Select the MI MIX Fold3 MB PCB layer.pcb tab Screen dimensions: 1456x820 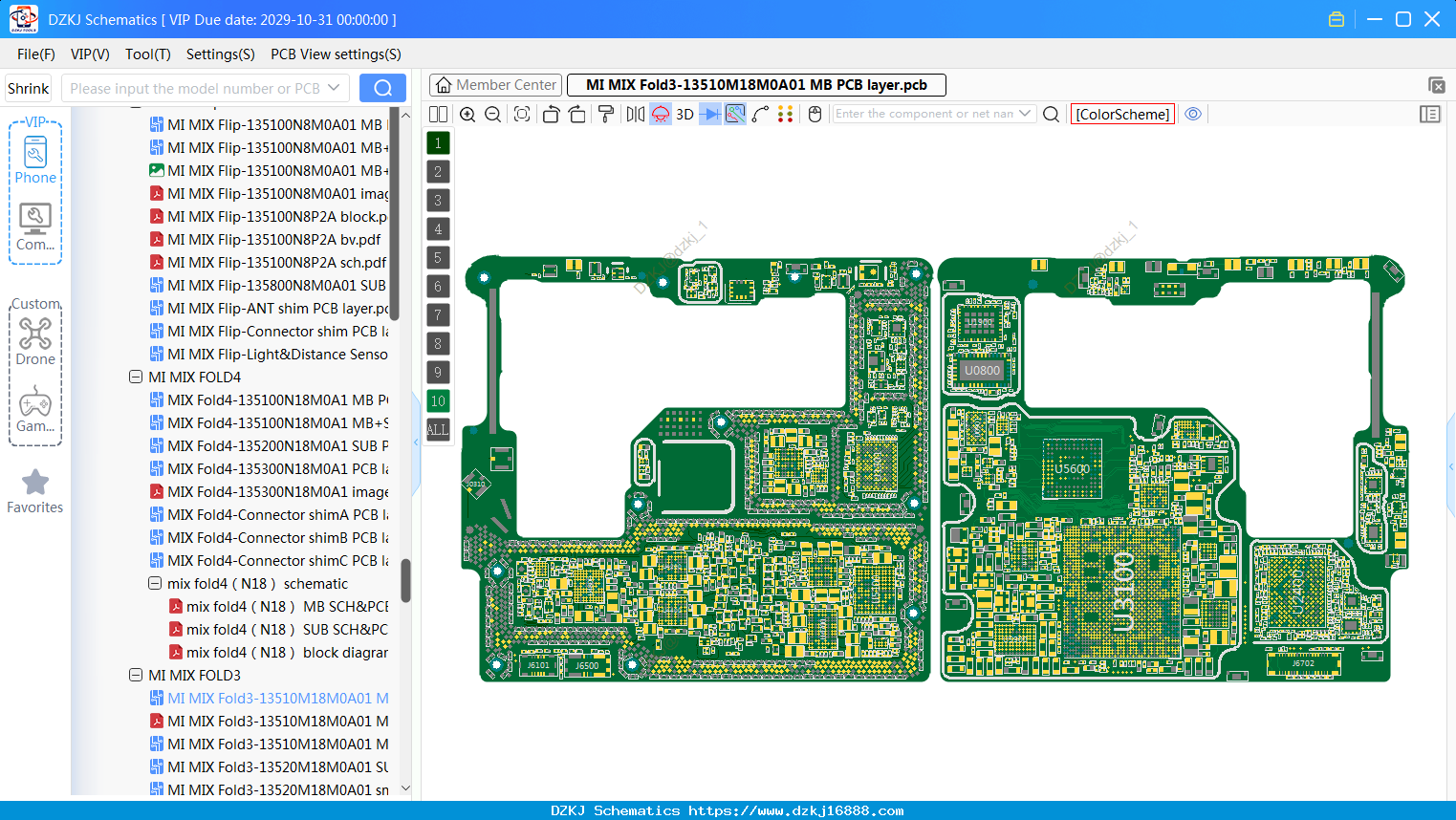coord(756,85)
